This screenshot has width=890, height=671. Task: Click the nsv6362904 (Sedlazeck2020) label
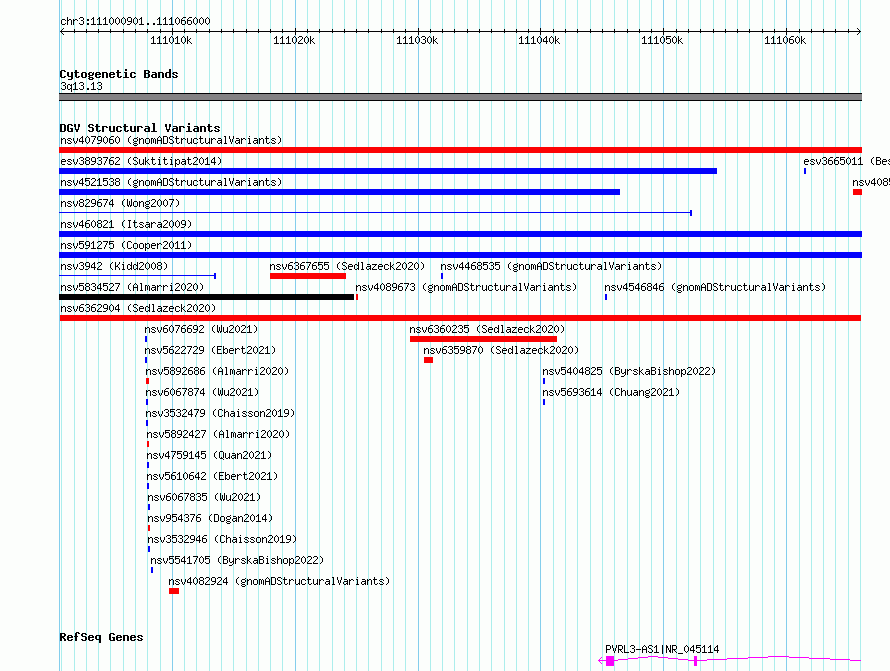(x=138, y=308)
